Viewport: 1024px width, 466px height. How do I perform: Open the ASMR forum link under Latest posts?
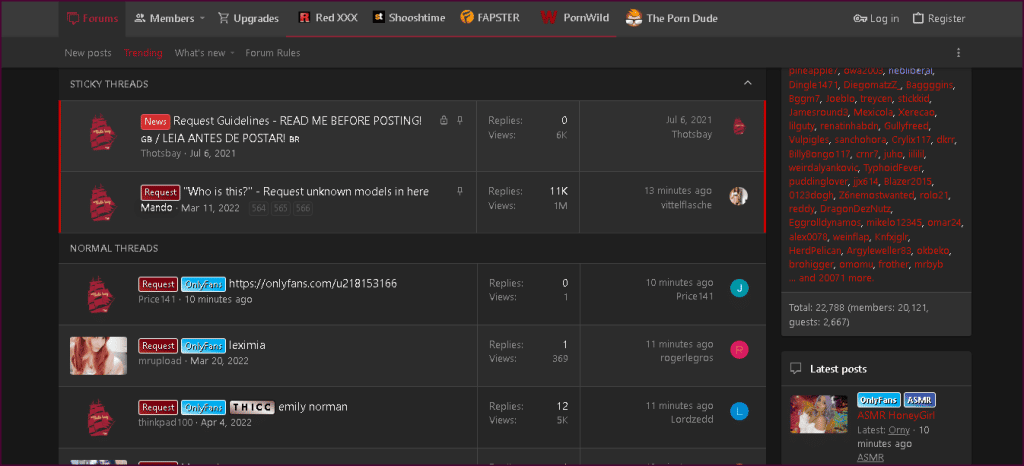[x=870, y=458]
